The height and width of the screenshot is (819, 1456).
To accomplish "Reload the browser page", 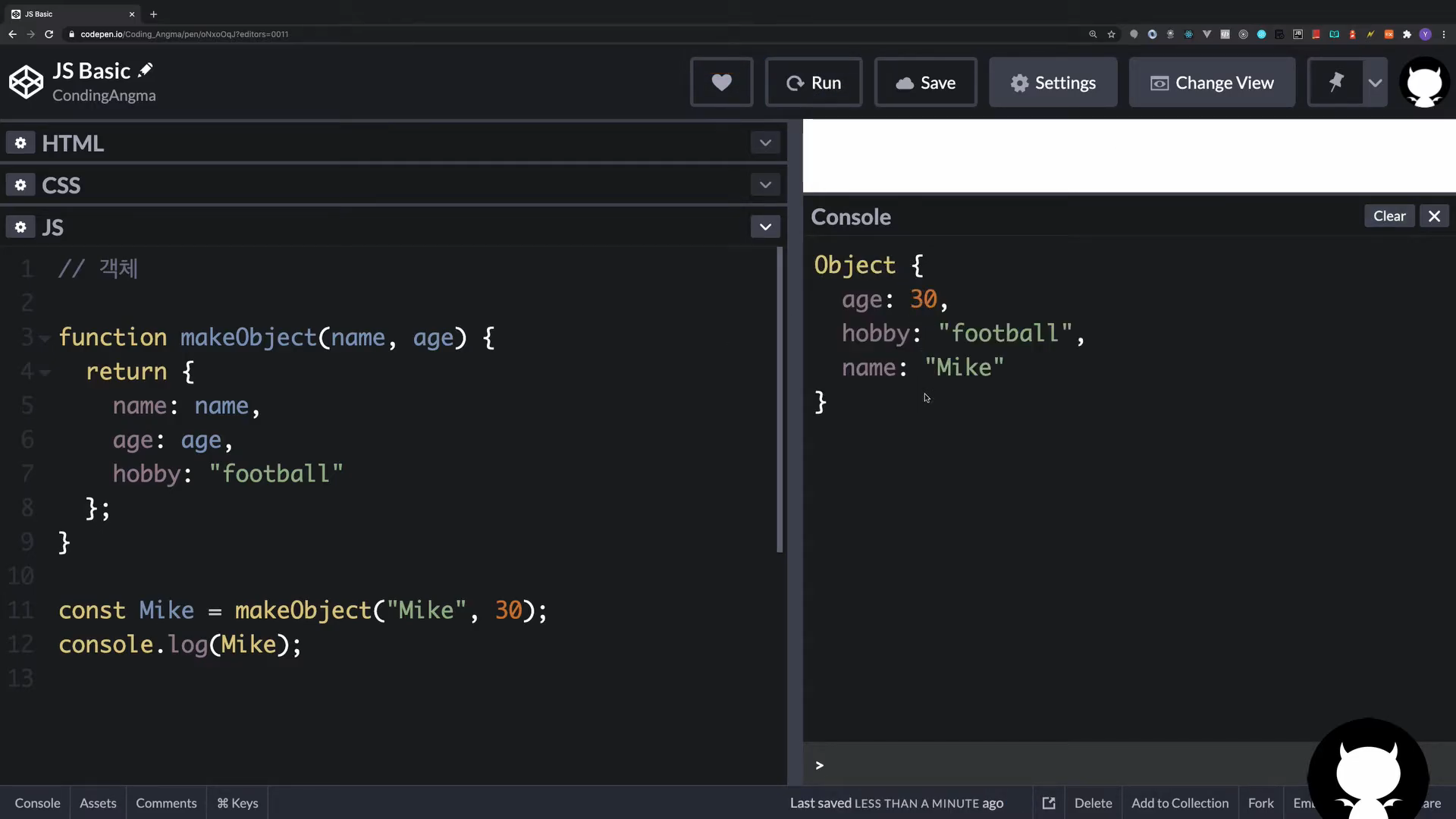I will click(49, 34).
